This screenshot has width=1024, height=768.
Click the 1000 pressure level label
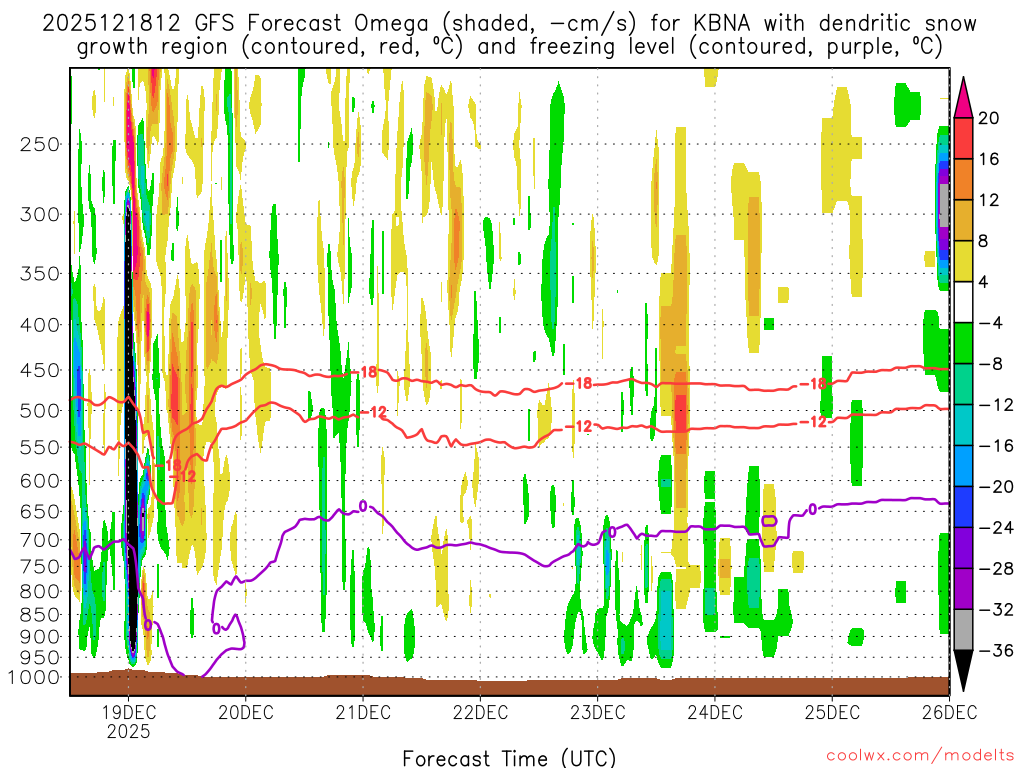tap(34, 677)
